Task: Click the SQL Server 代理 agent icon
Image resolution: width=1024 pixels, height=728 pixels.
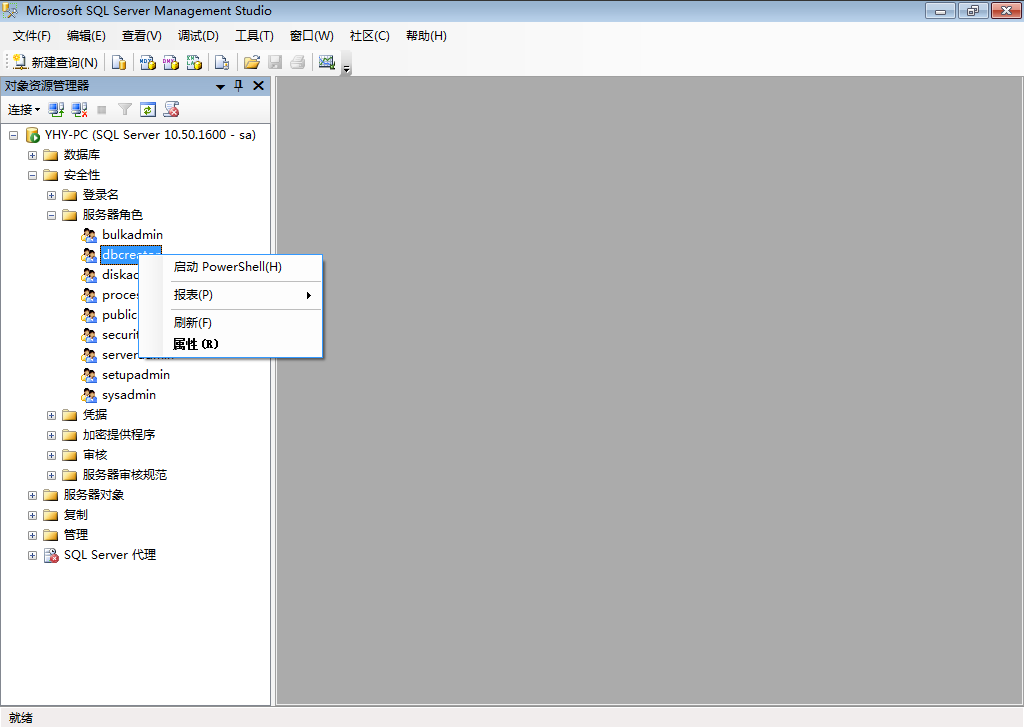Action: point(51,556)
